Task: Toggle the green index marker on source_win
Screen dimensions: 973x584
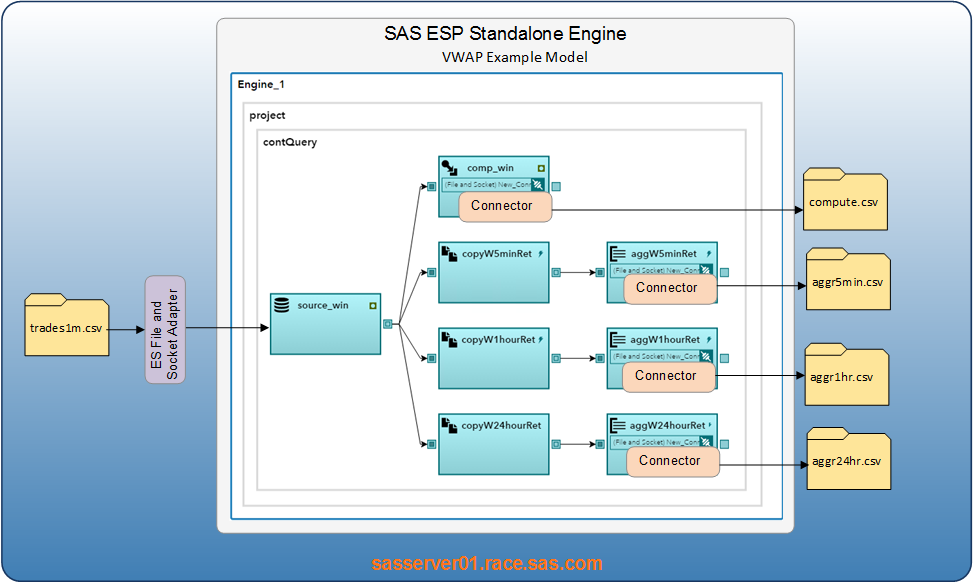Action: 373,305
